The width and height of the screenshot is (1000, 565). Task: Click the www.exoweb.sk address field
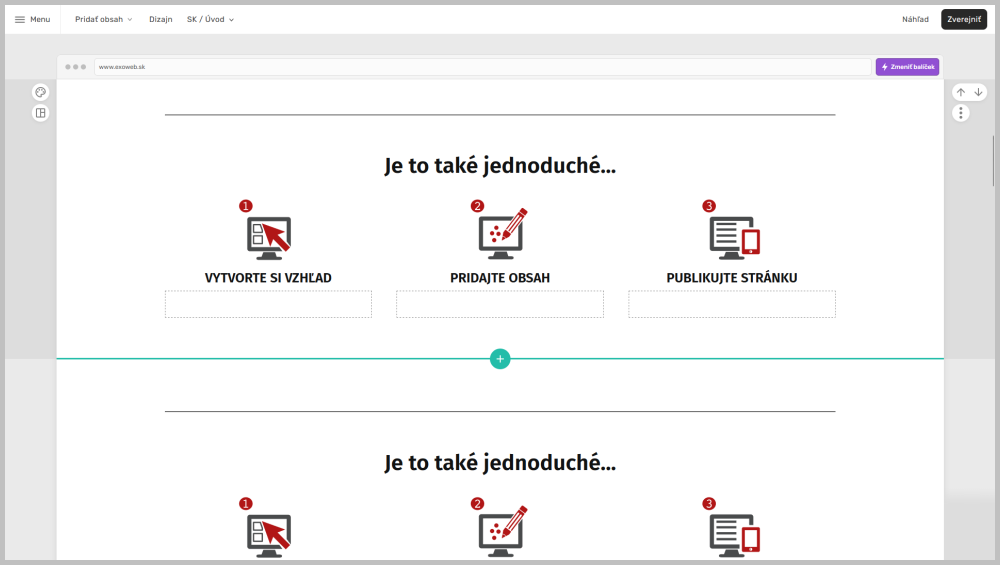point(482,67)
